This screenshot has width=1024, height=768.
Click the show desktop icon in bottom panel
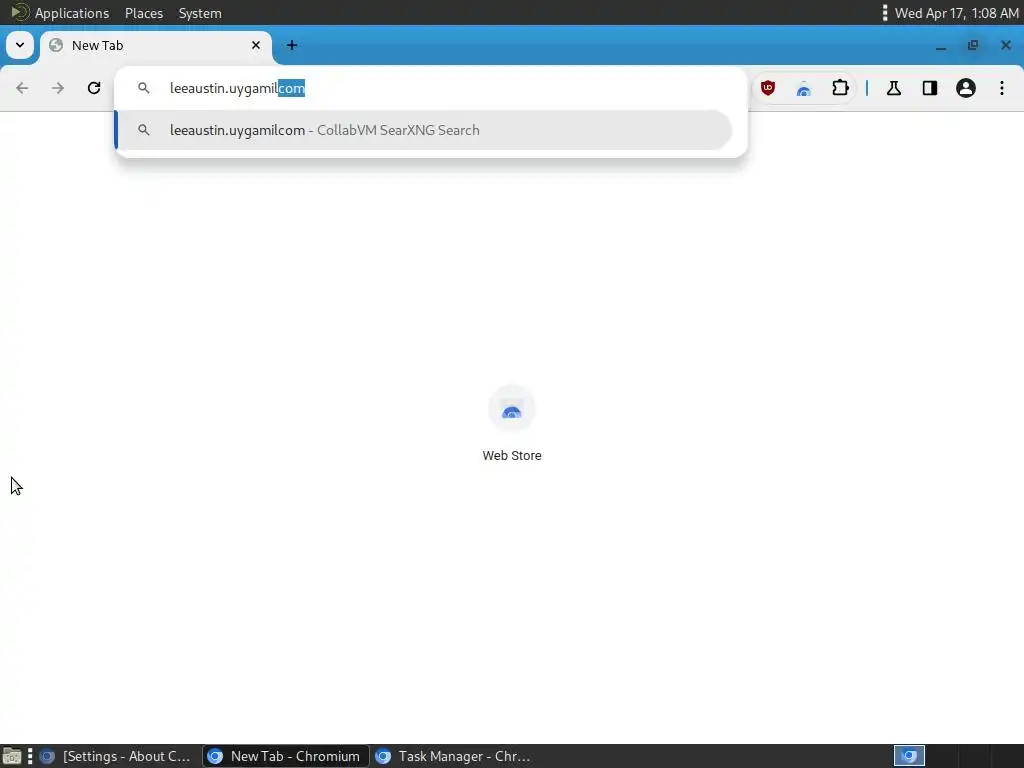[x=11, y=757]
